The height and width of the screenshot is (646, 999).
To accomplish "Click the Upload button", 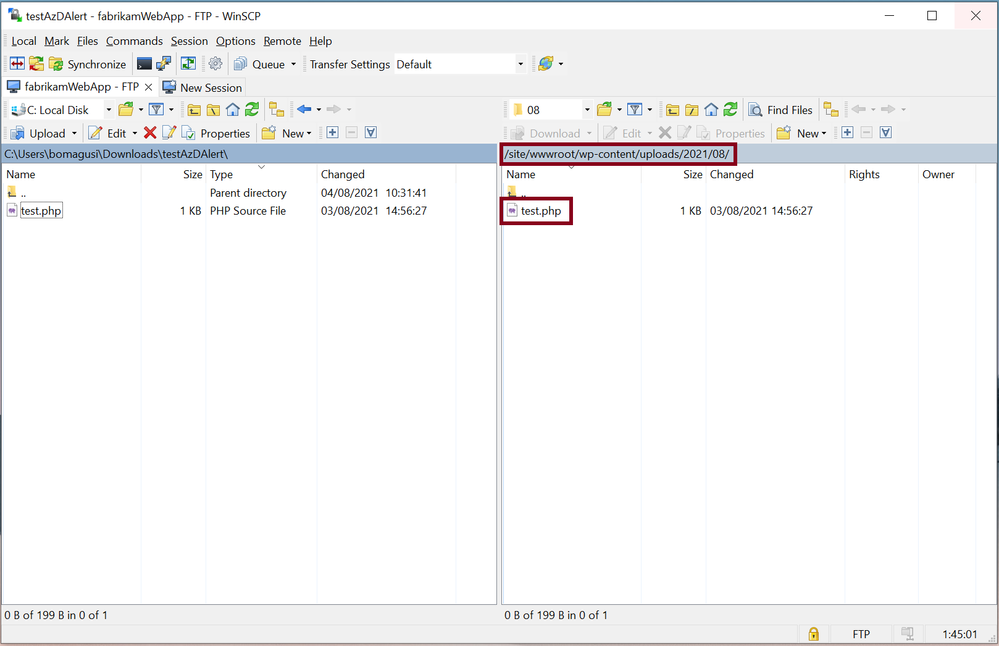I will pos(39,133).
